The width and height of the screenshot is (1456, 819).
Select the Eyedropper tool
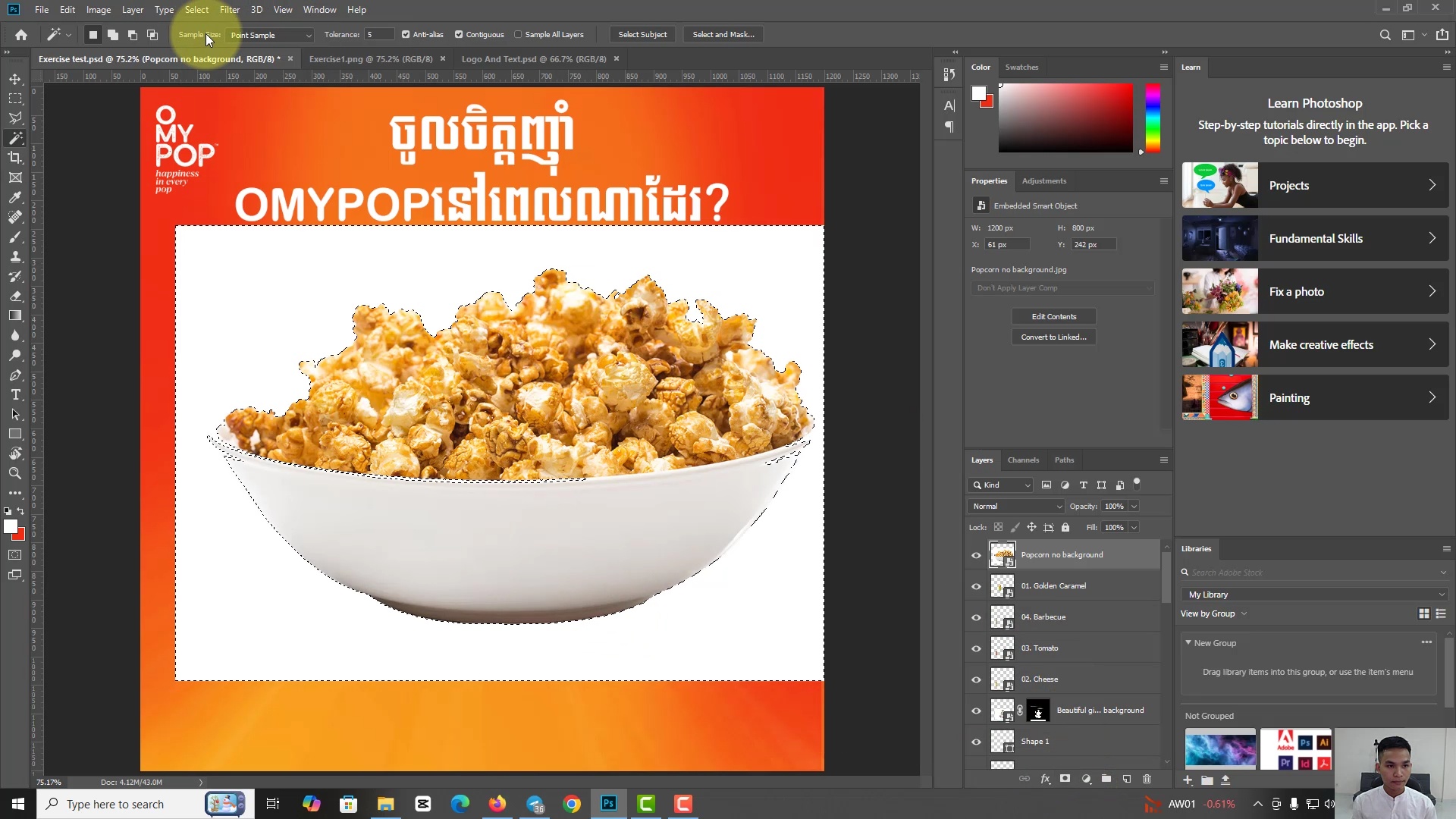point(15,197)
